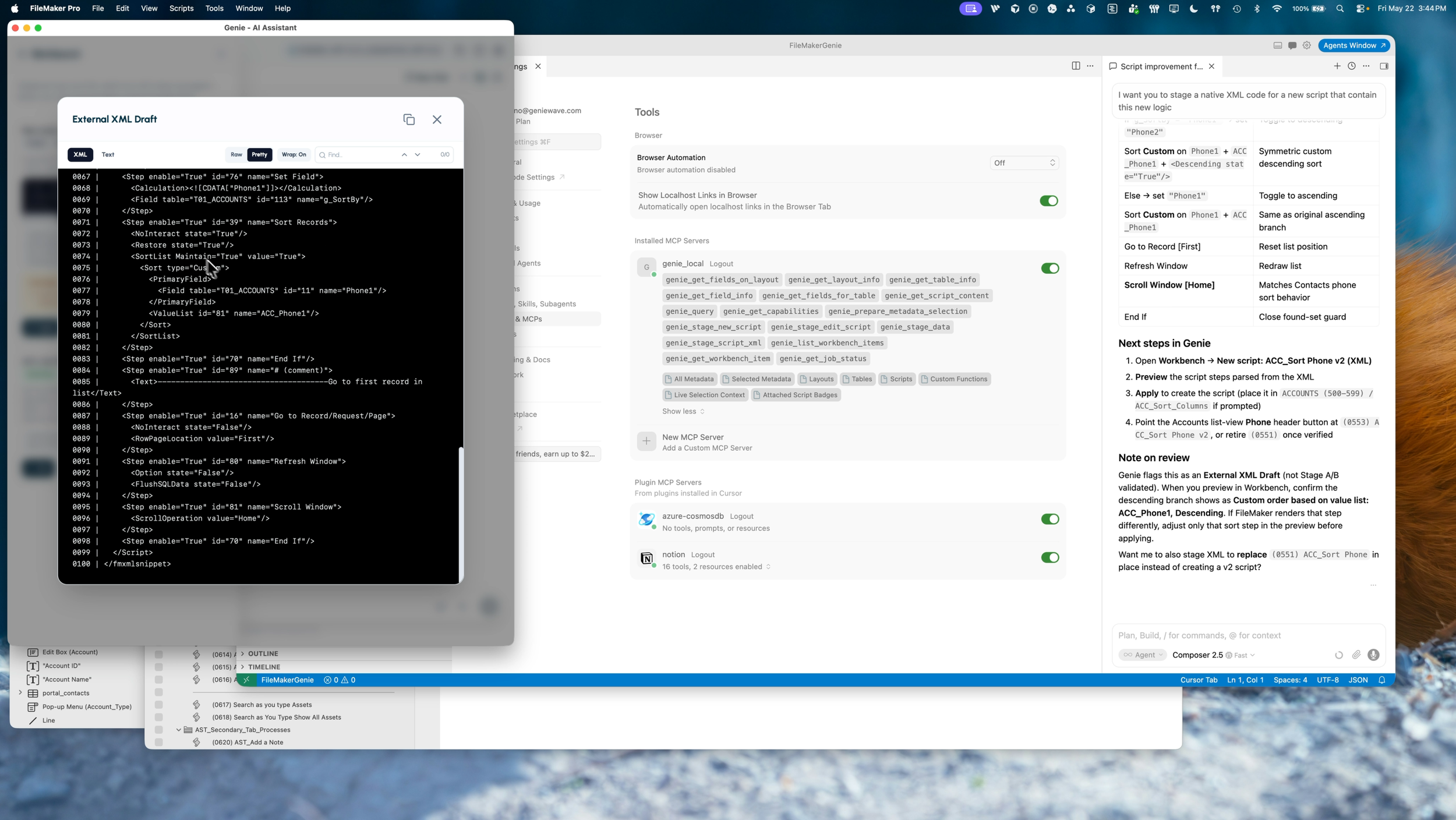Check box beside (0620) AST_Add a Note
Screen dimensions: 1456x820
tap(158, 743)
